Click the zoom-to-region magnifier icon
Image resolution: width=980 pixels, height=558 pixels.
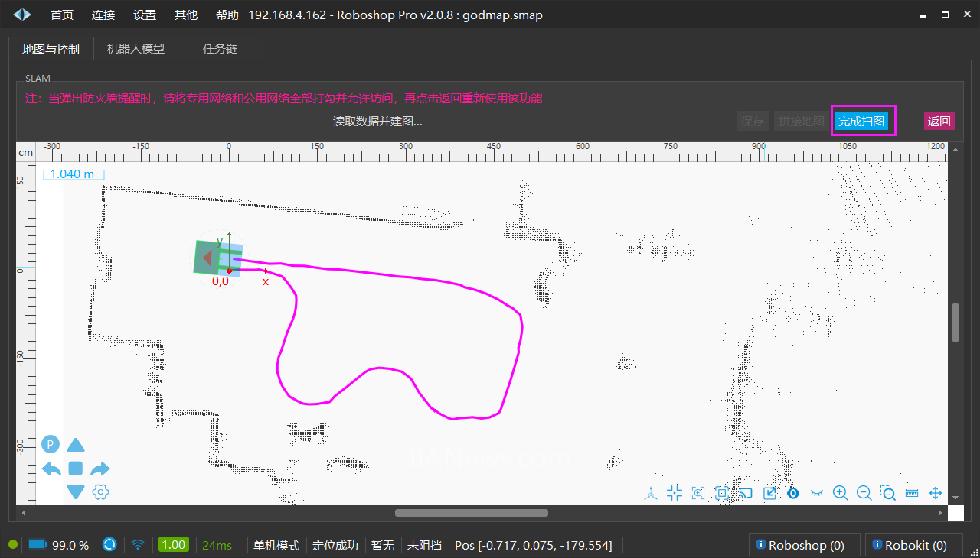pos(888,493)
